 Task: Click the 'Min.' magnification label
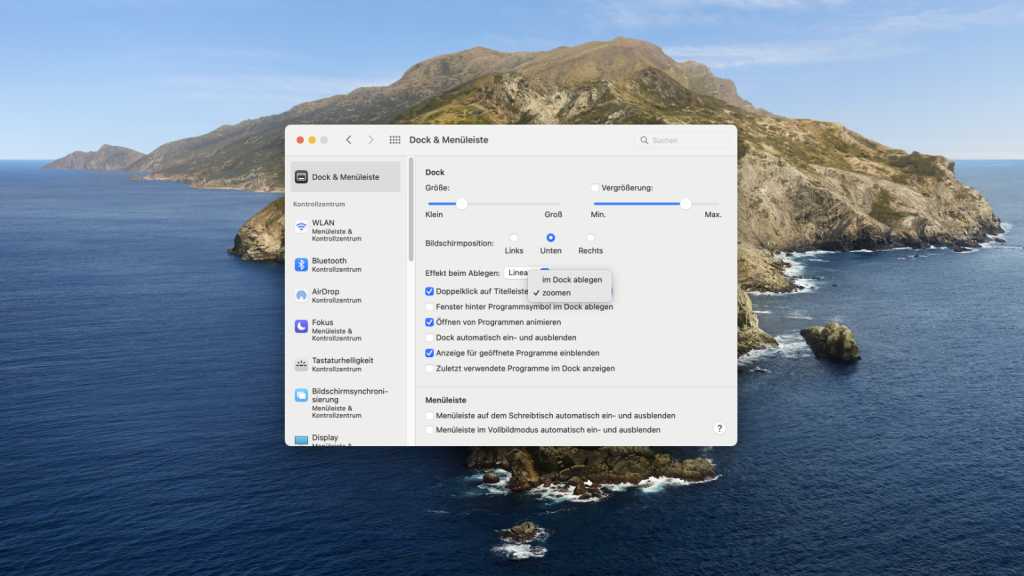[598, 214]
